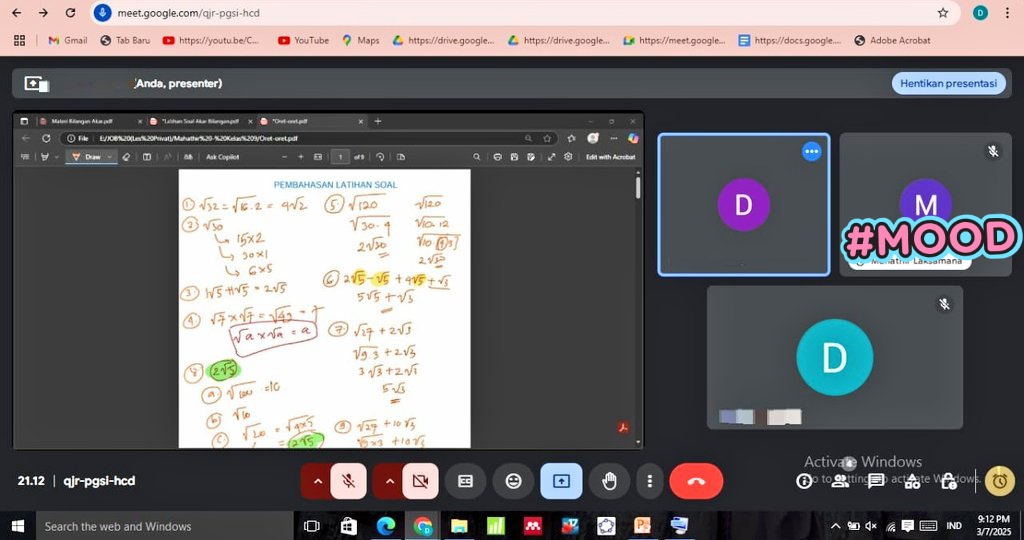Viewport: 1024px width, 540px height.
Task: Zoom in PDF with plus button
Action: [x=300, y=157]
